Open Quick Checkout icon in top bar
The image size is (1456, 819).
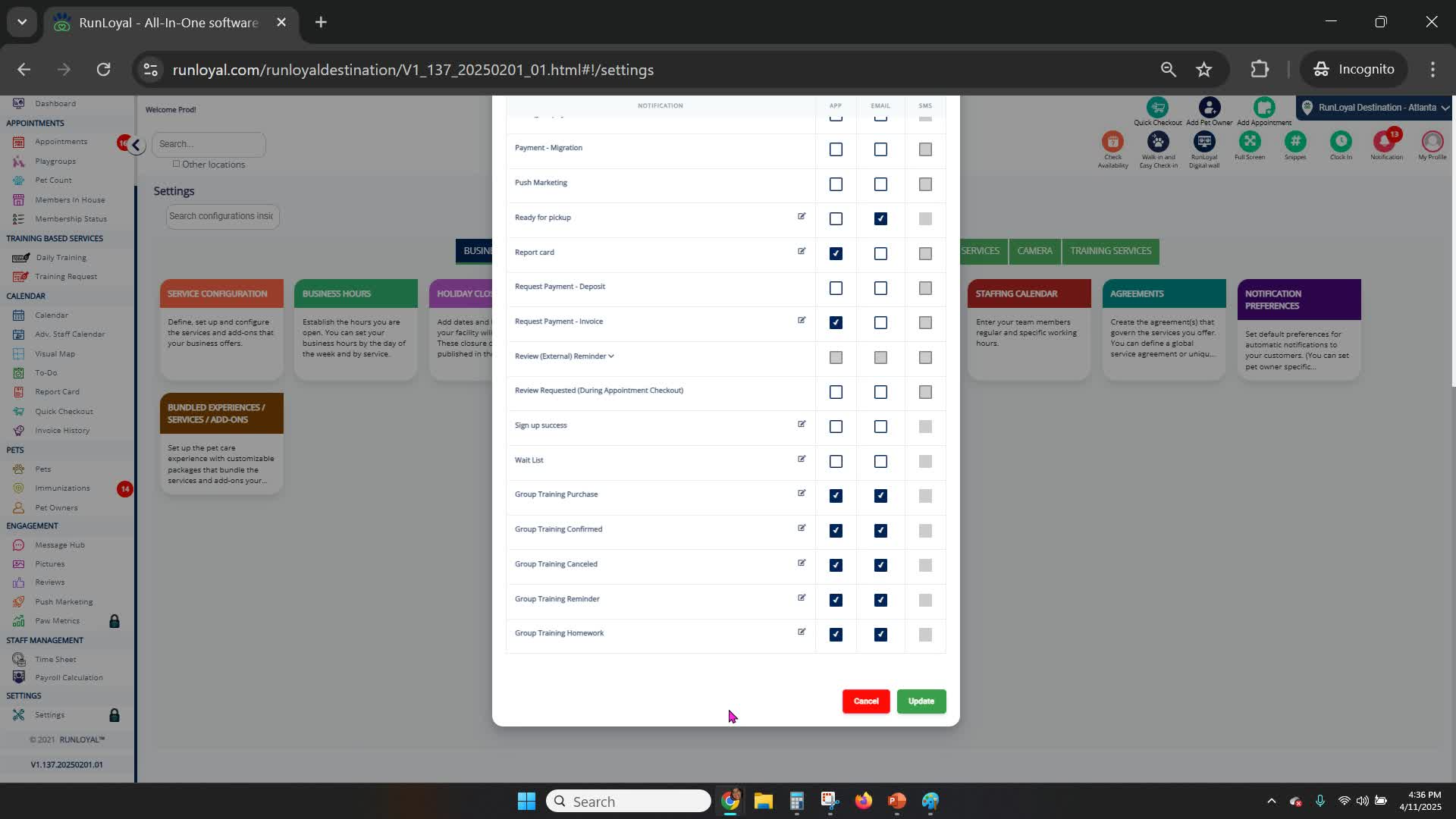1157,108
